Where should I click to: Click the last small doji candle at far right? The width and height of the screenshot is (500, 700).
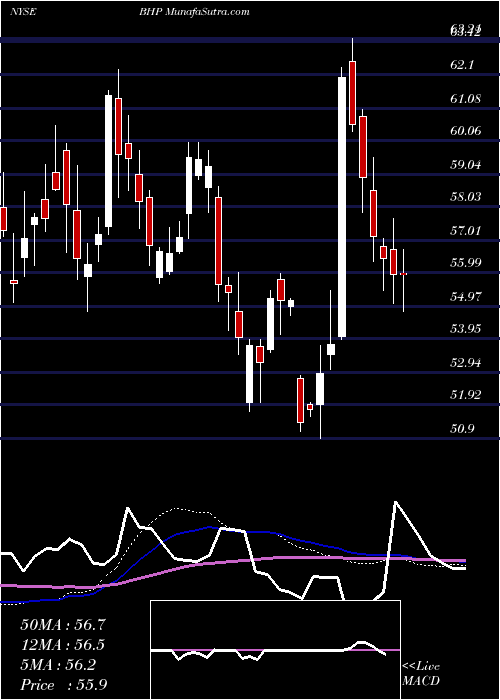coord(404,274)
